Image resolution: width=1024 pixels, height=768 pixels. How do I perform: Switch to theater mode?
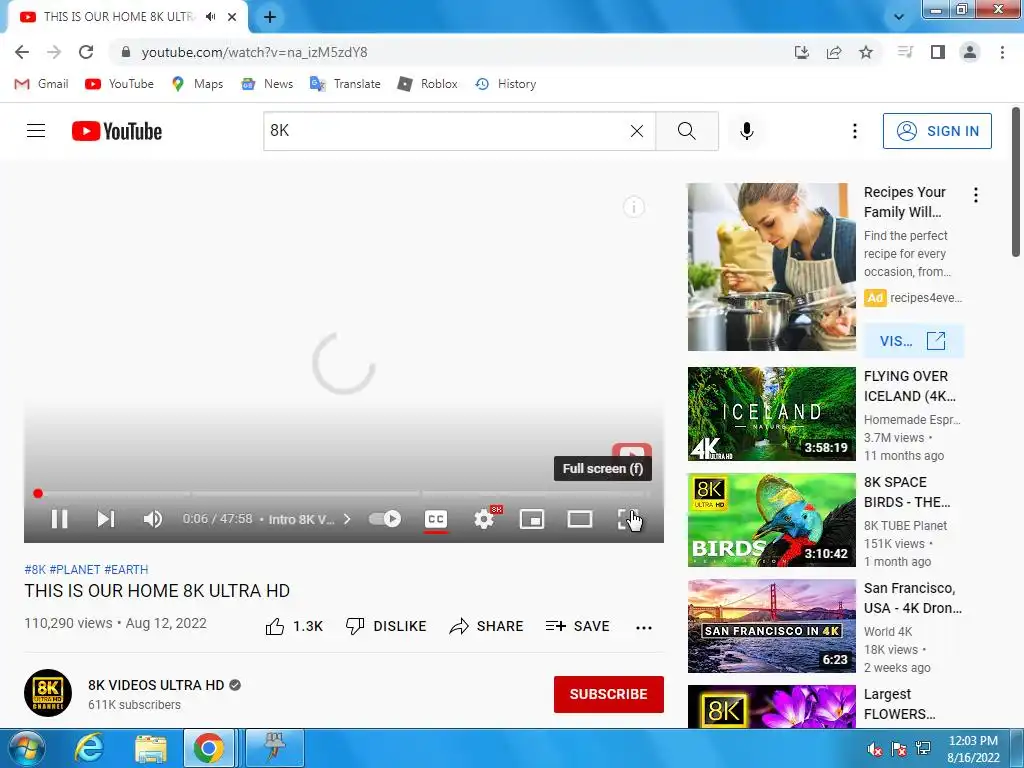(580, 519)
